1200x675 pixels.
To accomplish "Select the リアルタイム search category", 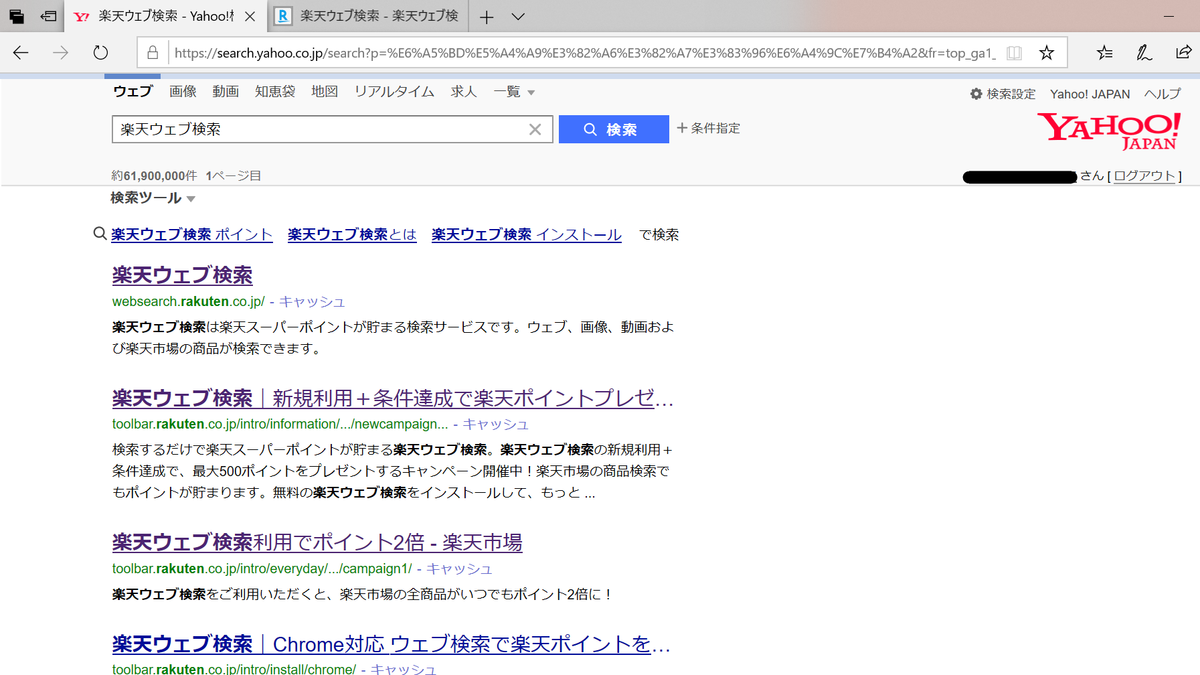I will (x=394, y=92).
